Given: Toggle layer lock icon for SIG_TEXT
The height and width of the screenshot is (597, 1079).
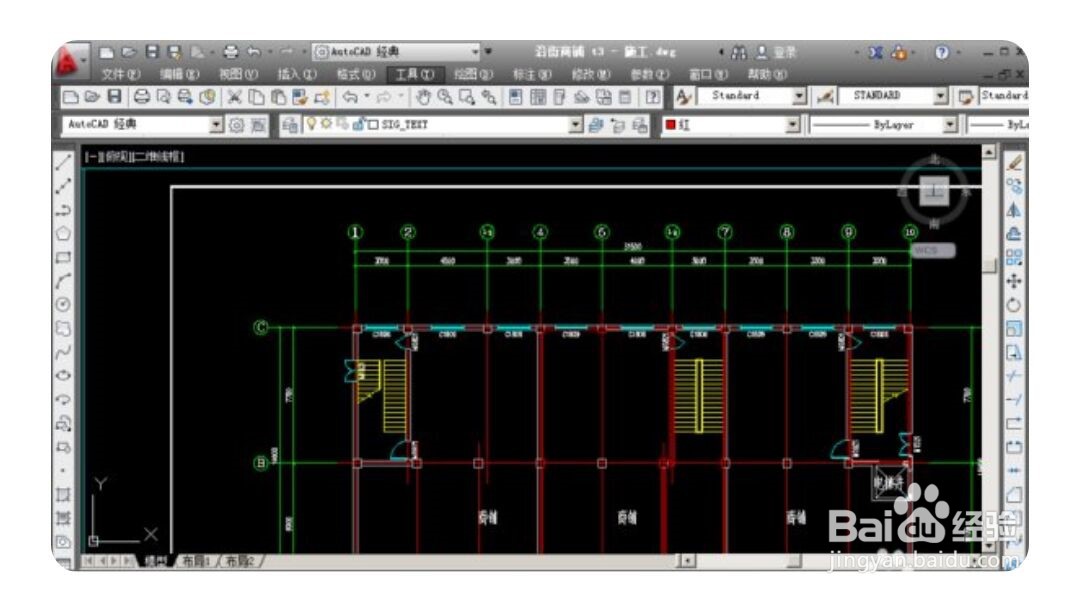Looking at the screenshot, I should pos(359,124).
